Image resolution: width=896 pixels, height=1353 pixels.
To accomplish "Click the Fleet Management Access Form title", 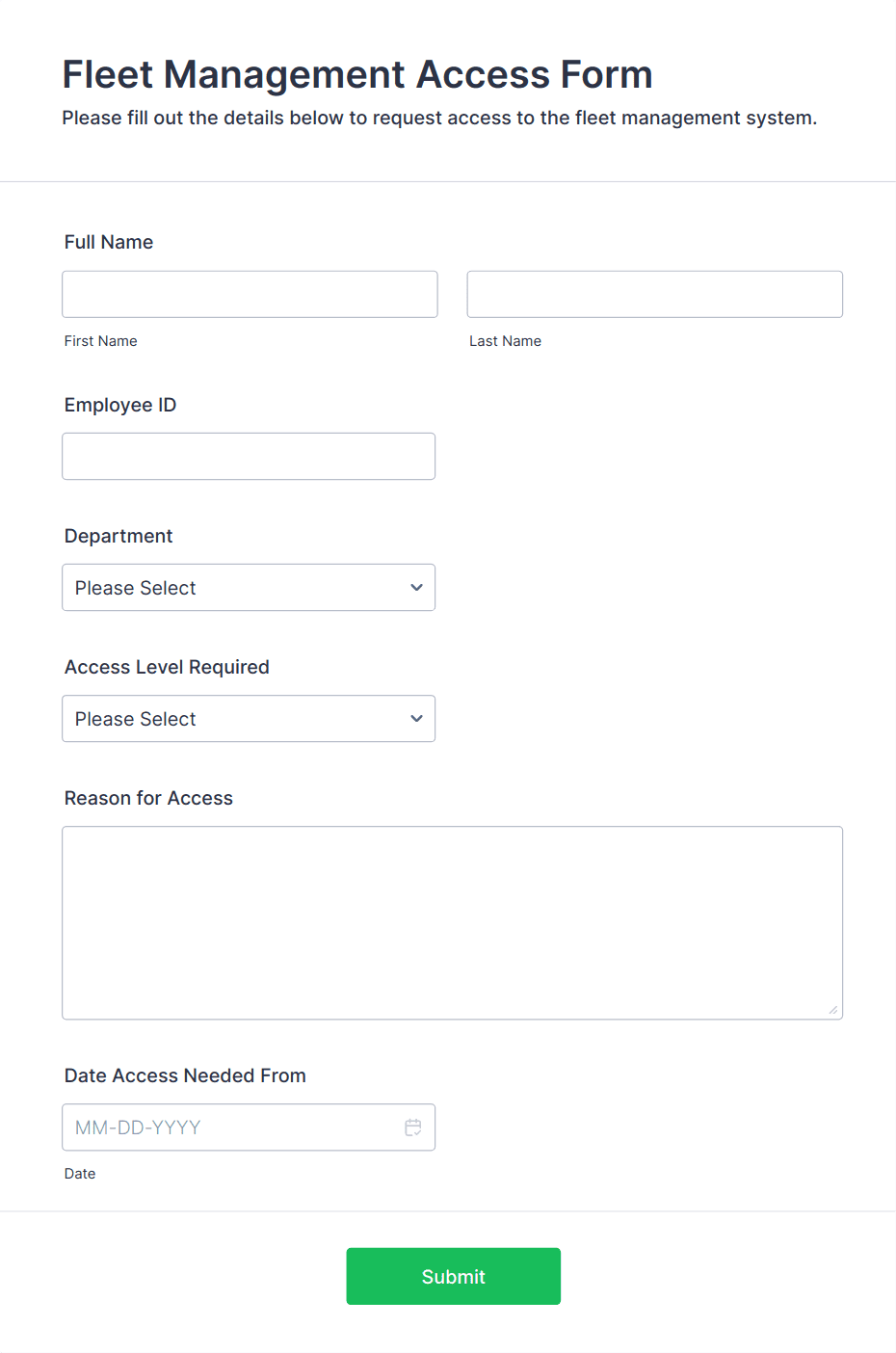I will point(356,74).
